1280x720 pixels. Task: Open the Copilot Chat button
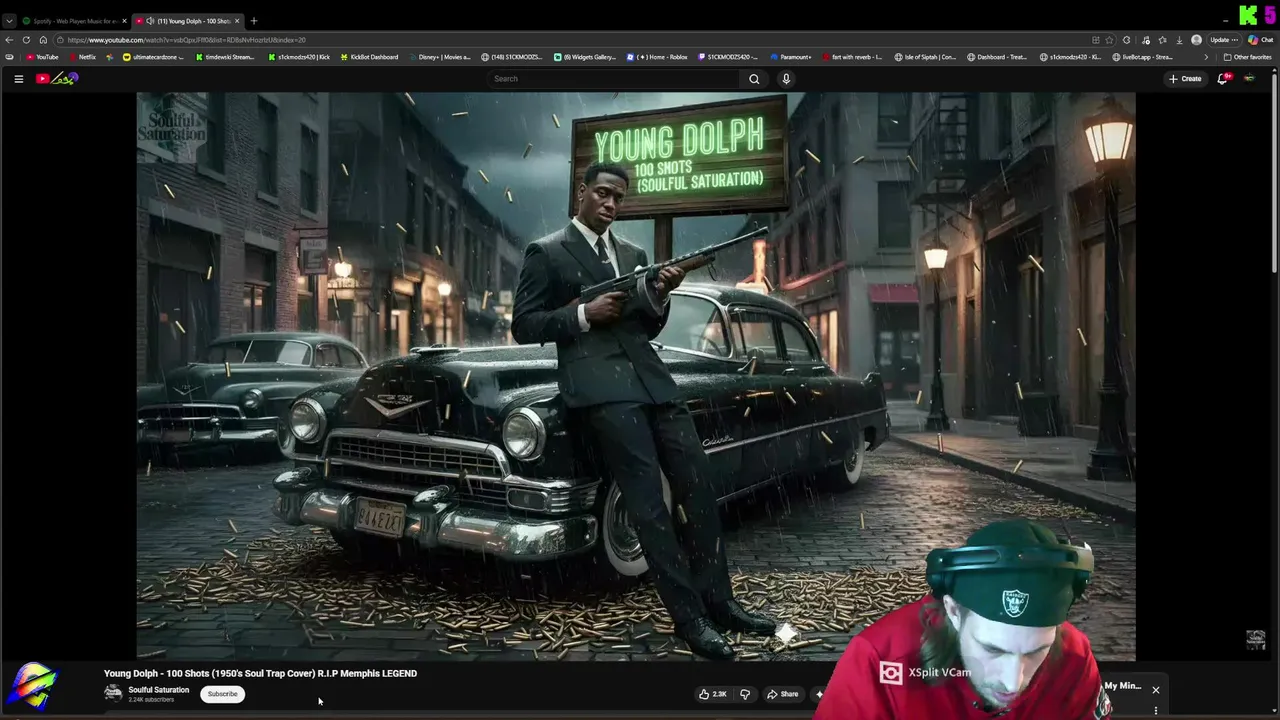click(x=1260, y=40)
